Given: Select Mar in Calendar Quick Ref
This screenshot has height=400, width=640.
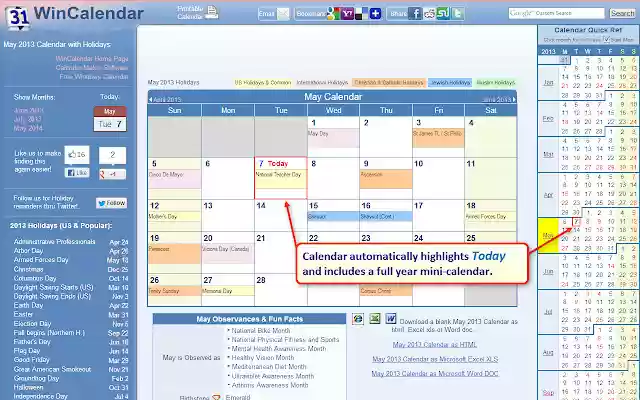Looking at the screenshot, I should click(x=548, y=154).
